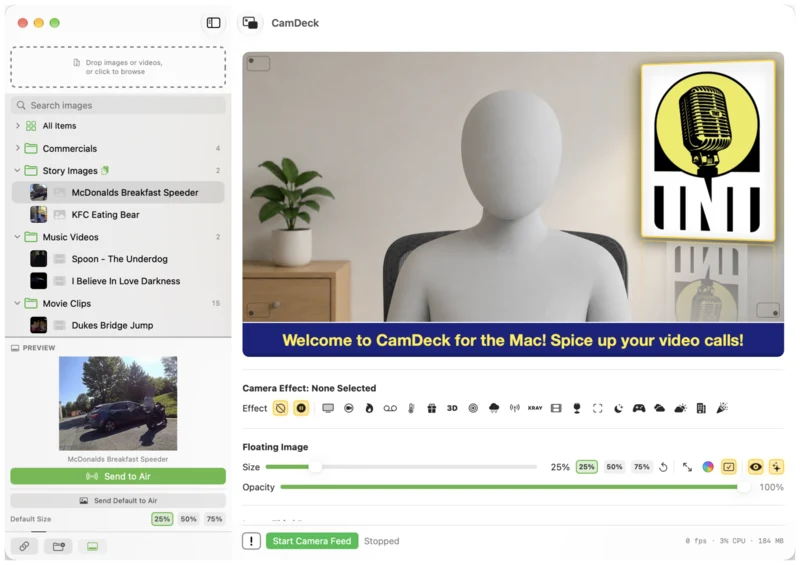Enable the 3D camera effect
800x565 pixels.
click(x=452, y=408)
